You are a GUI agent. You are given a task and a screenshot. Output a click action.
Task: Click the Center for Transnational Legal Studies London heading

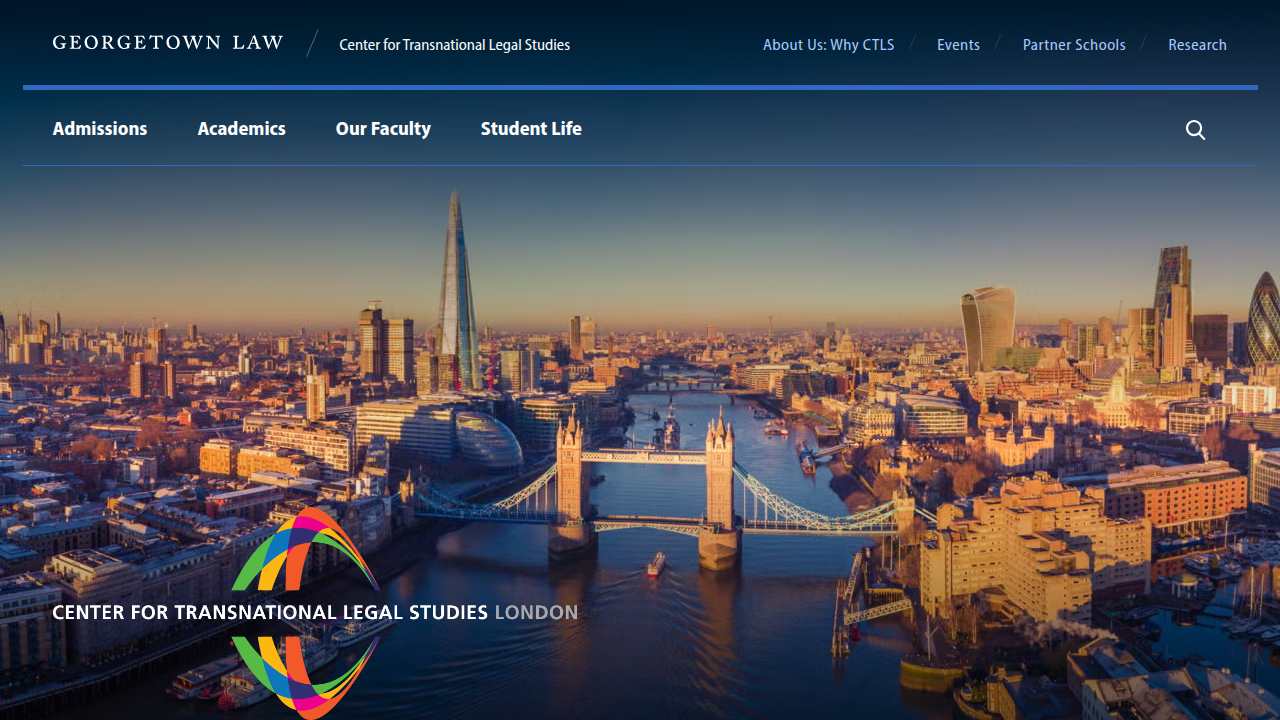[x=315, y=612]
